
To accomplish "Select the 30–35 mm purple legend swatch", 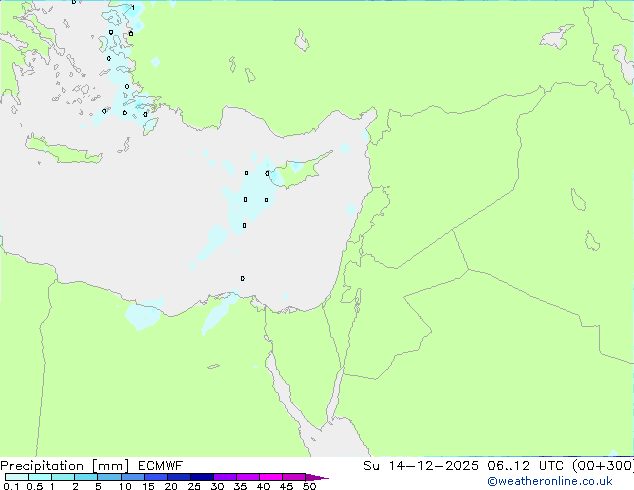I will (225, 477).
